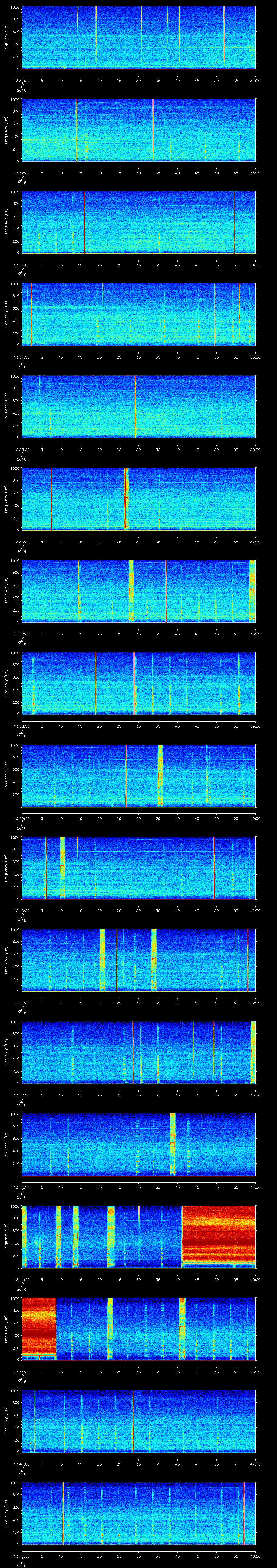Click the spectrogram panel starting at 13:42:00
Screen dimensions: 277x1568
click(138, 1052)
